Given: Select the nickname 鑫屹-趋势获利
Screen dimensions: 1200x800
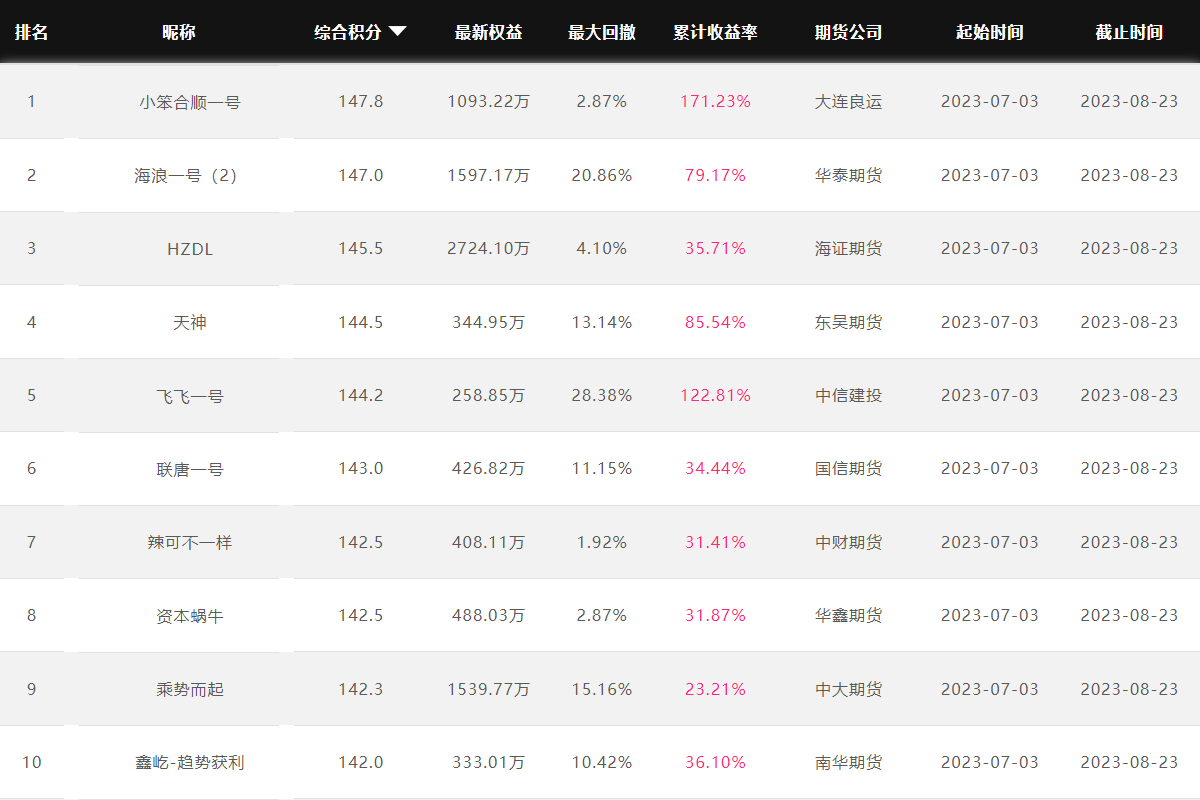Looking at the screenshot, I should 190,762.
